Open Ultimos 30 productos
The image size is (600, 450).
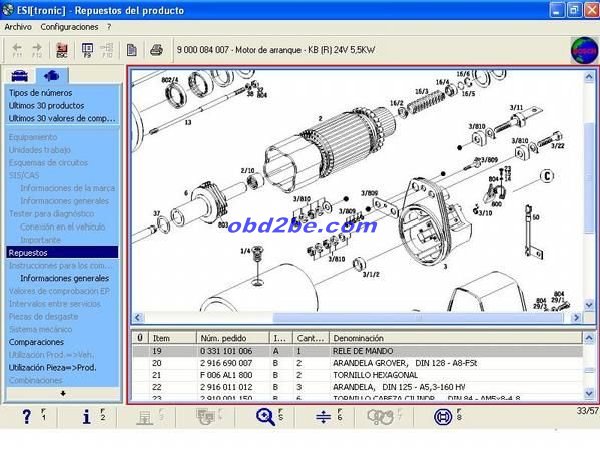tap(46, 106)
